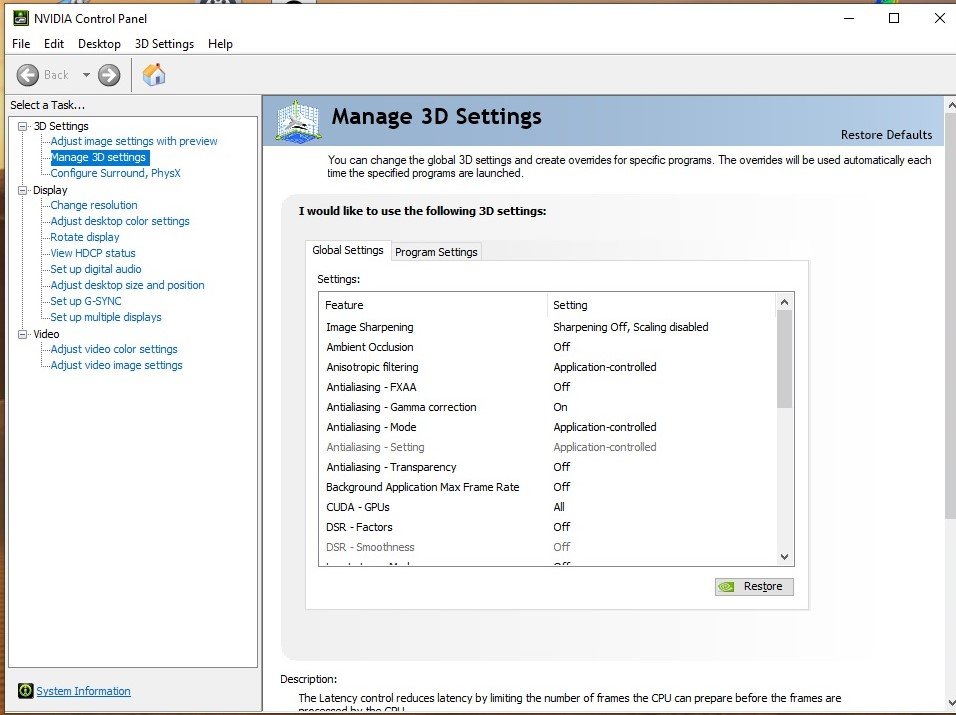Open the File menu

point(21,44)
